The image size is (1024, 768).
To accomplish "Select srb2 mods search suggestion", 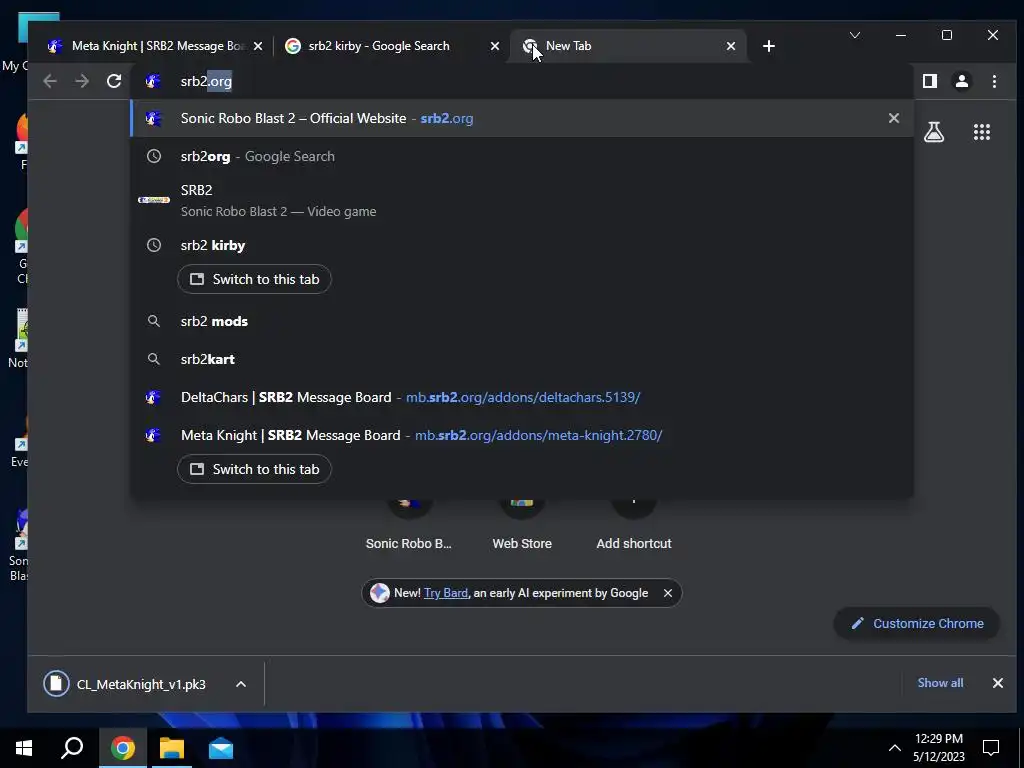I will click(522, 321).
